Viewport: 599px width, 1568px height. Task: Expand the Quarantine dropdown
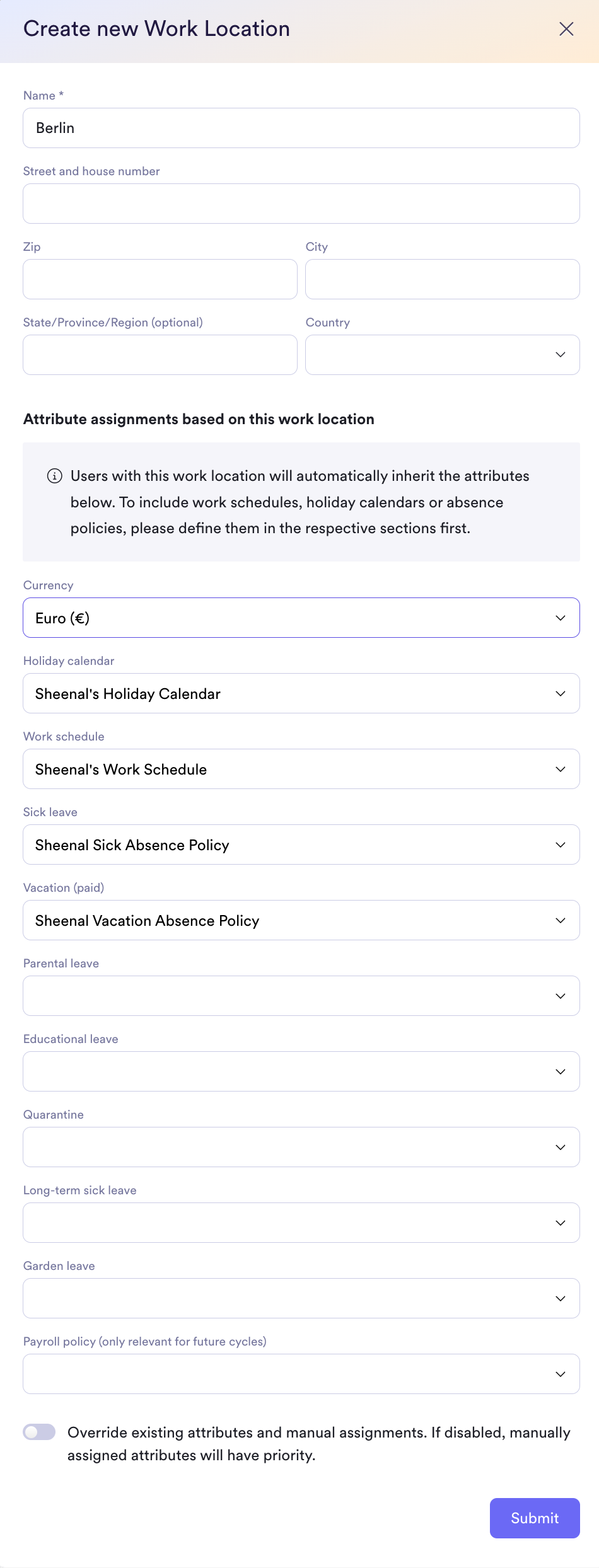pyautogui.click(x=301, y=1147)
